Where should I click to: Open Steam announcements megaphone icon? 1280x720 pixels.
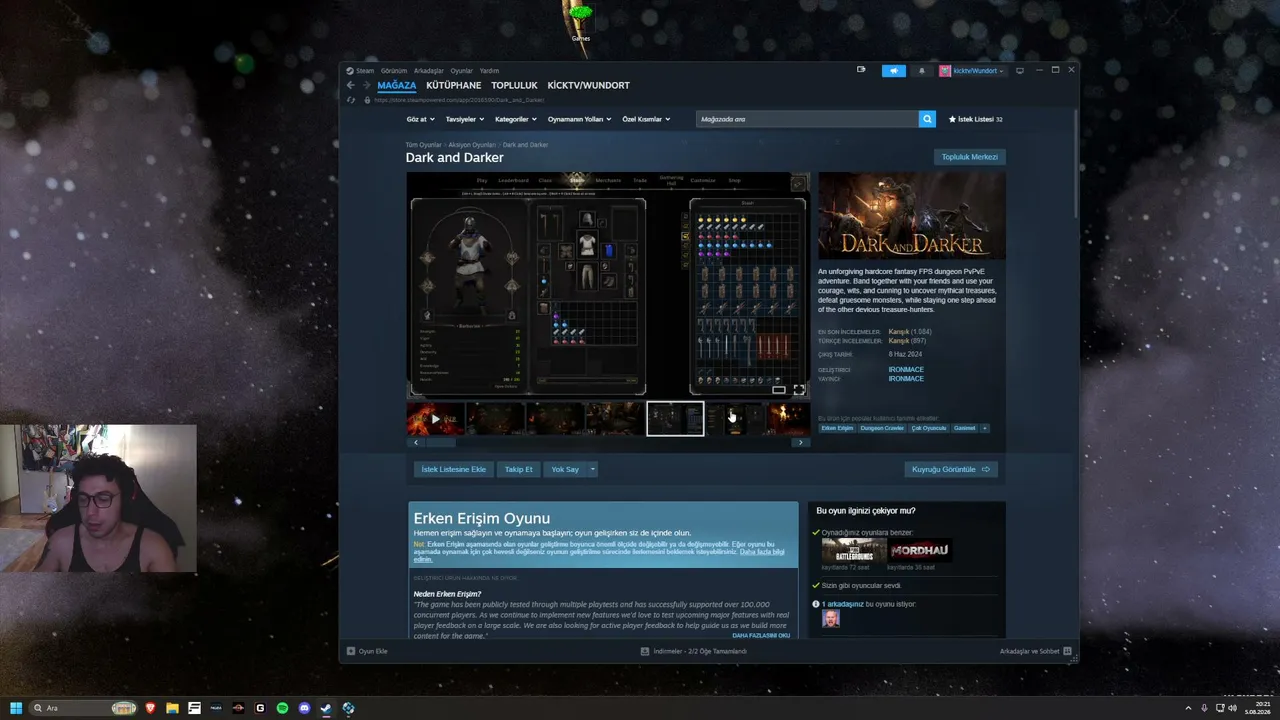[893, 71]
